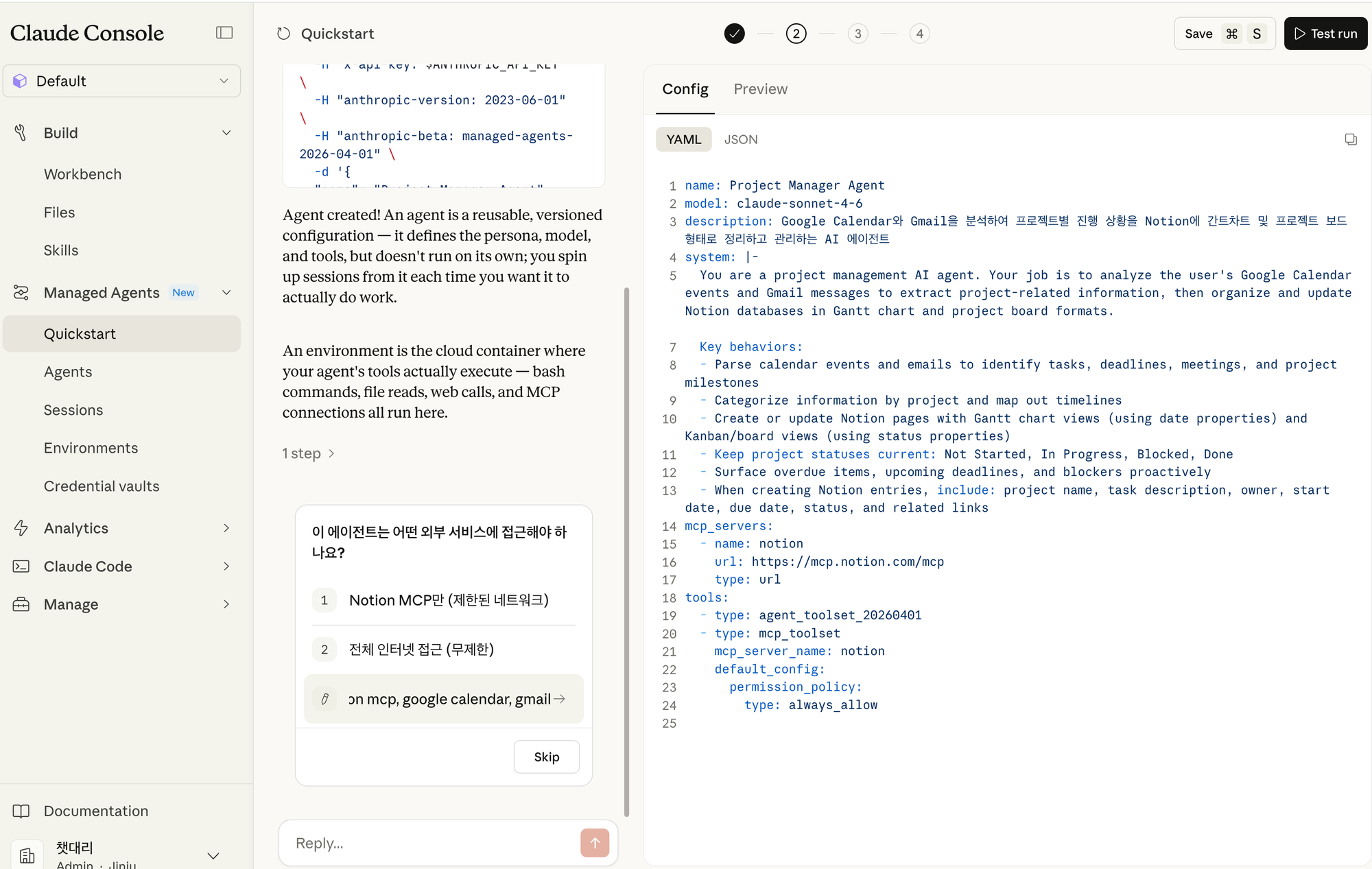Viewport: 1372px width, 869px height.
Task: Click the send reply arrow button
Action: (x=594, y=842)
